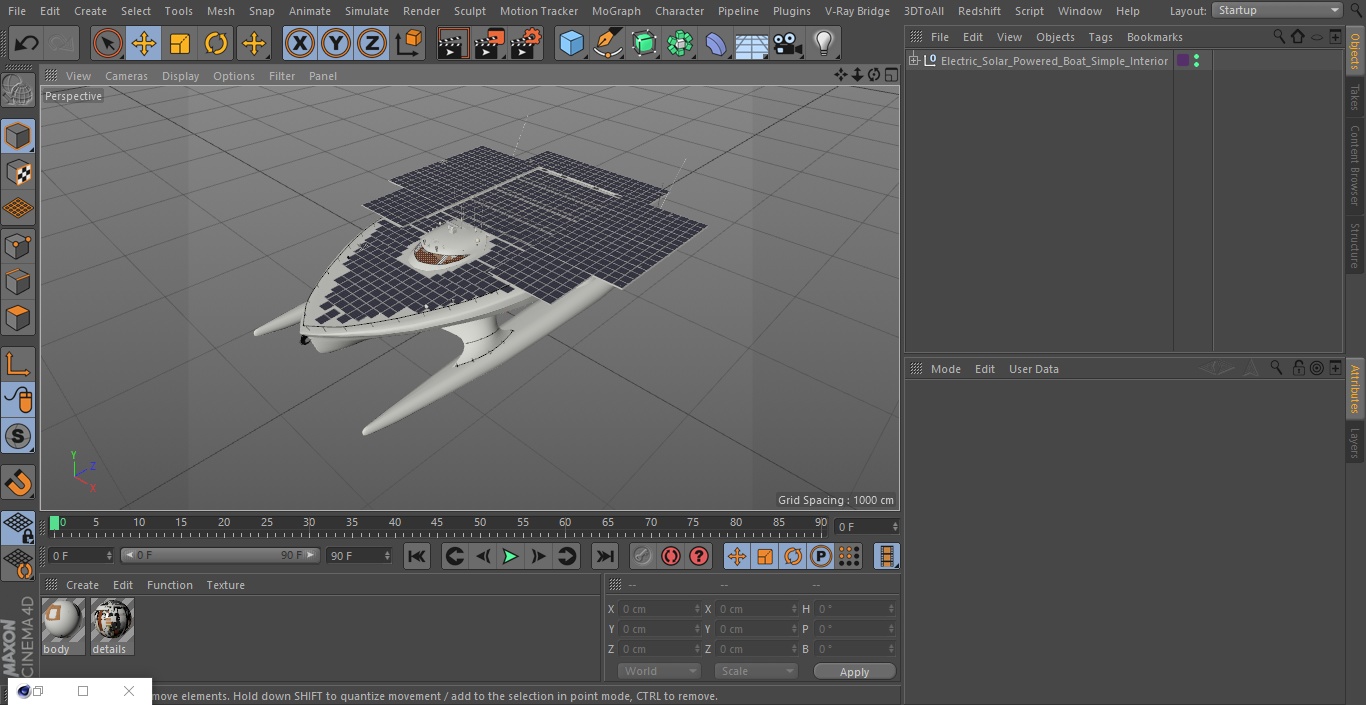The height and width of the screenshot is (705, 1366).
Task: Add a Cube primitive object
Action: point(571,43)
